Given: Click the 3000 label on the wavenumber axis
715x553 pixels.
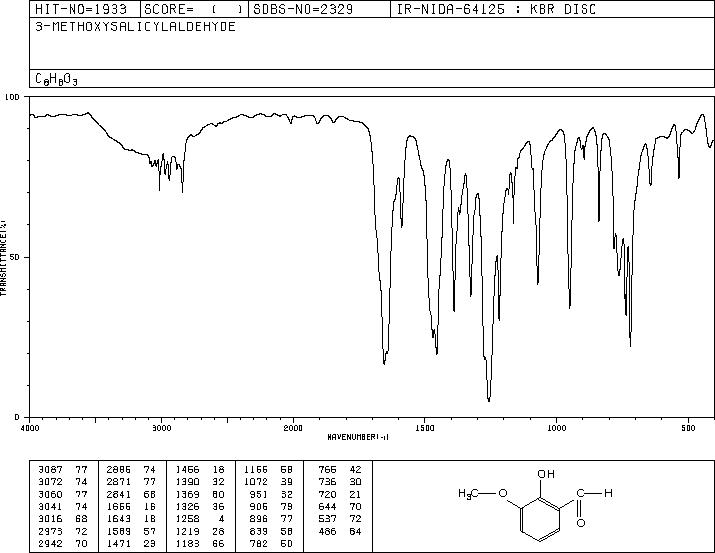Looking at the screenshot, I should (x=161, y=428).
